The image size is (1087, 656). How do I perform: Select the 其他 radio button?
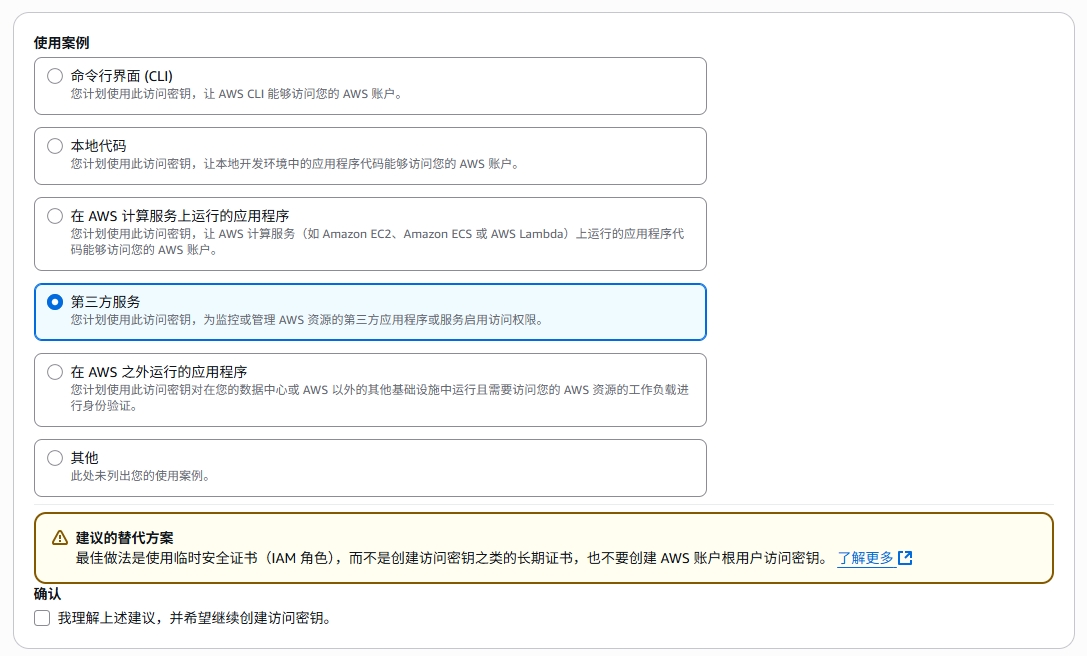point(55,458)
